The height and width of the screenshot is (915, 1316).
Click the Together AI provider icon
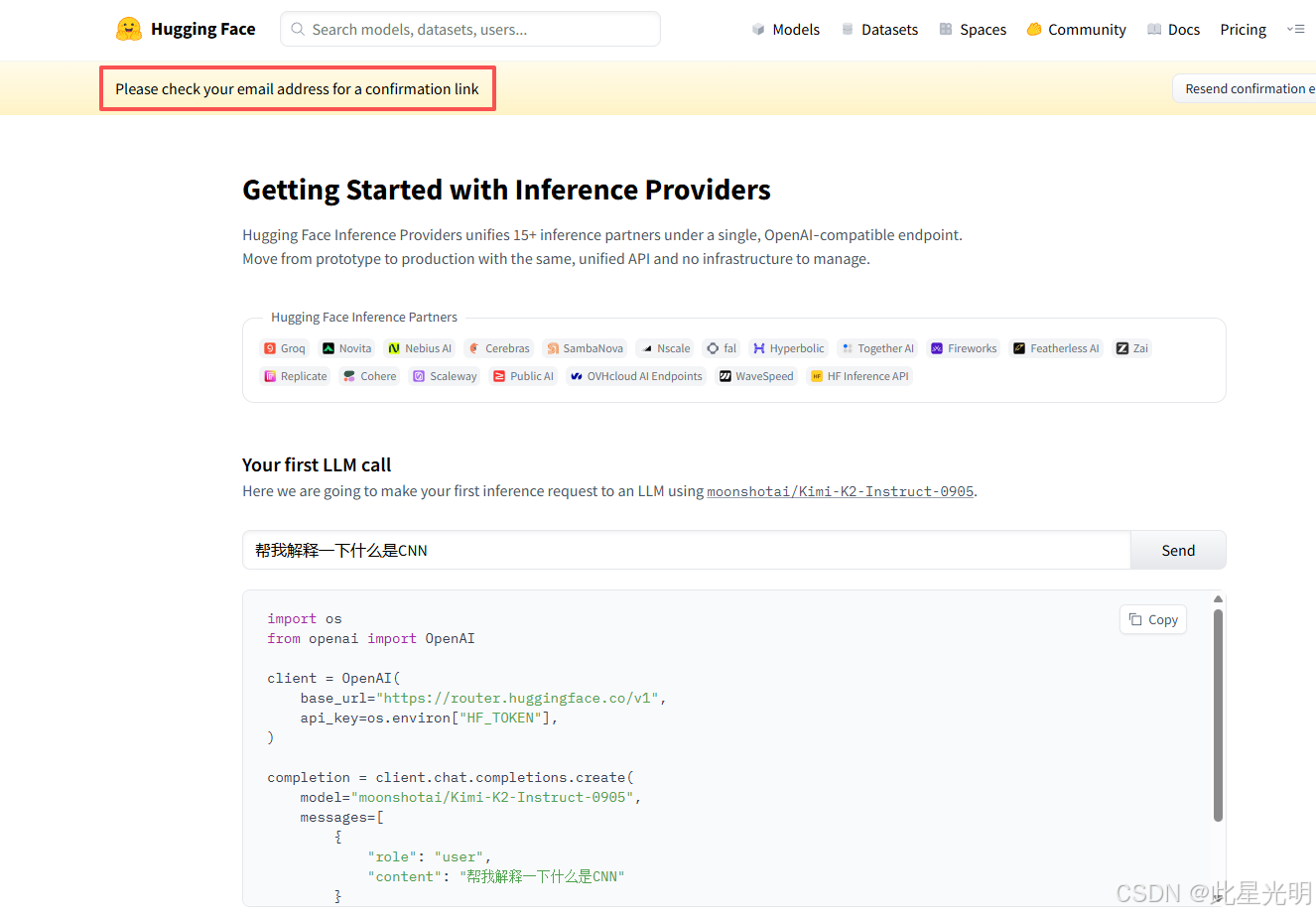pyautogui.click(x=847, y=348)
